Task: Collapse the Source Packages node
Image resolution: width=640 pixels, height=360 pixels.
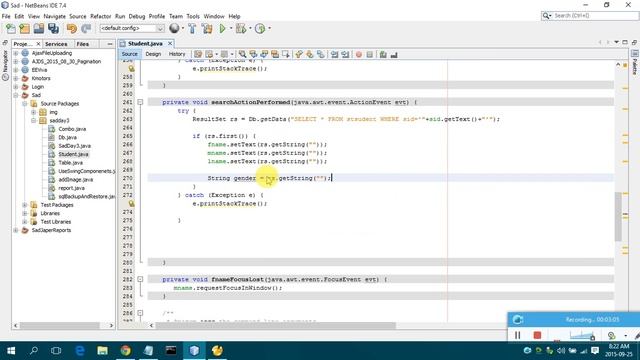Action: (x=25, y=104)
